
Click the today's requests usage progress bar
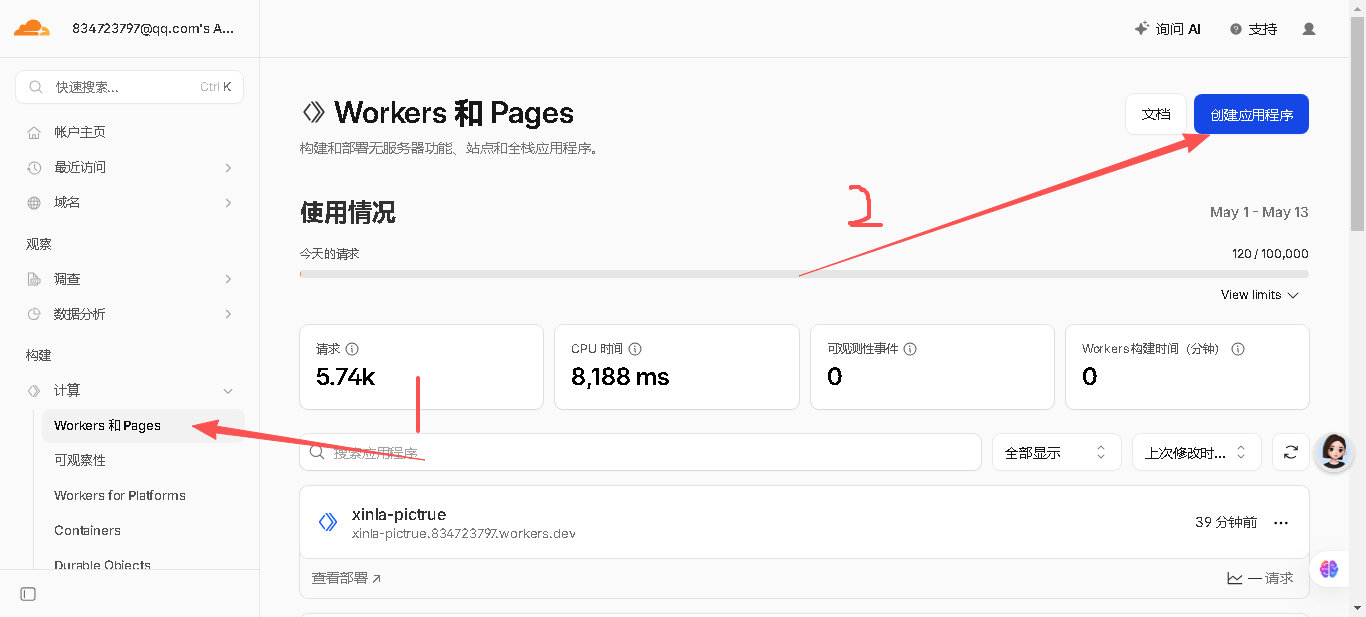(x=804, y=273)
